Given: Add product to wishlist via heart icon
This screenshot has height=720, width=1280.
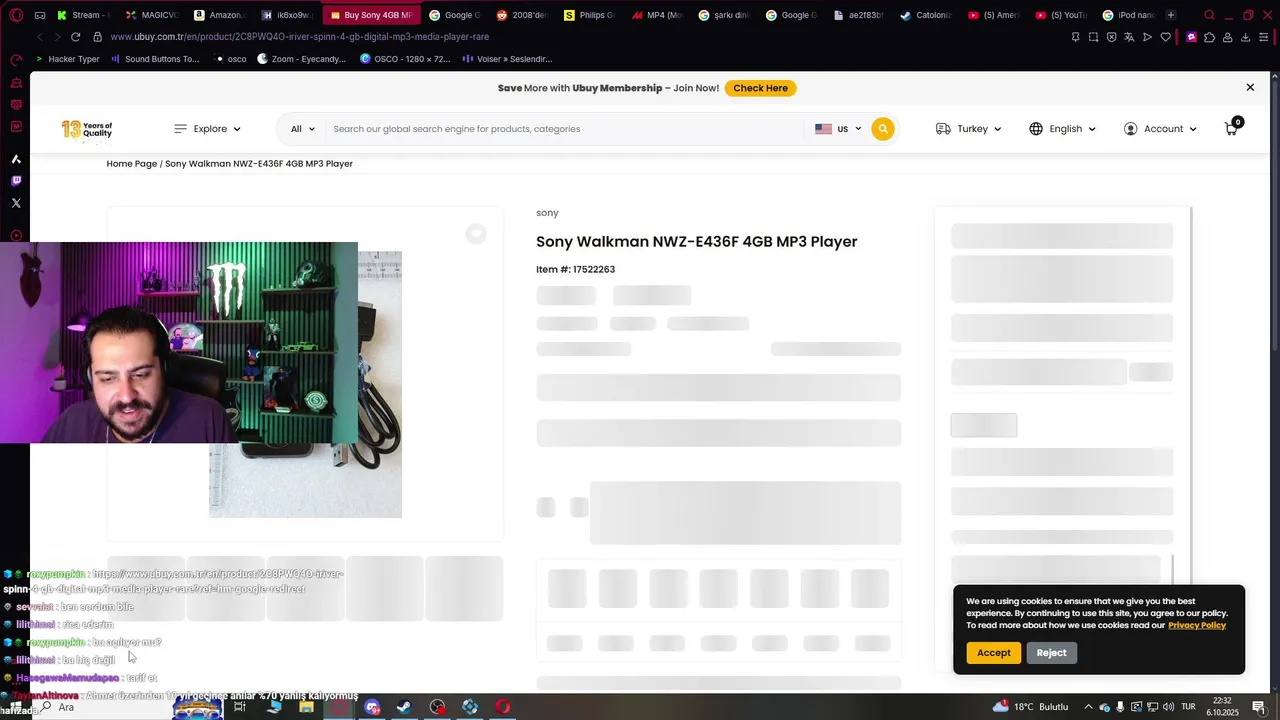Looking at the screenshot, I should pyautogui.click(x=476, y=233).
